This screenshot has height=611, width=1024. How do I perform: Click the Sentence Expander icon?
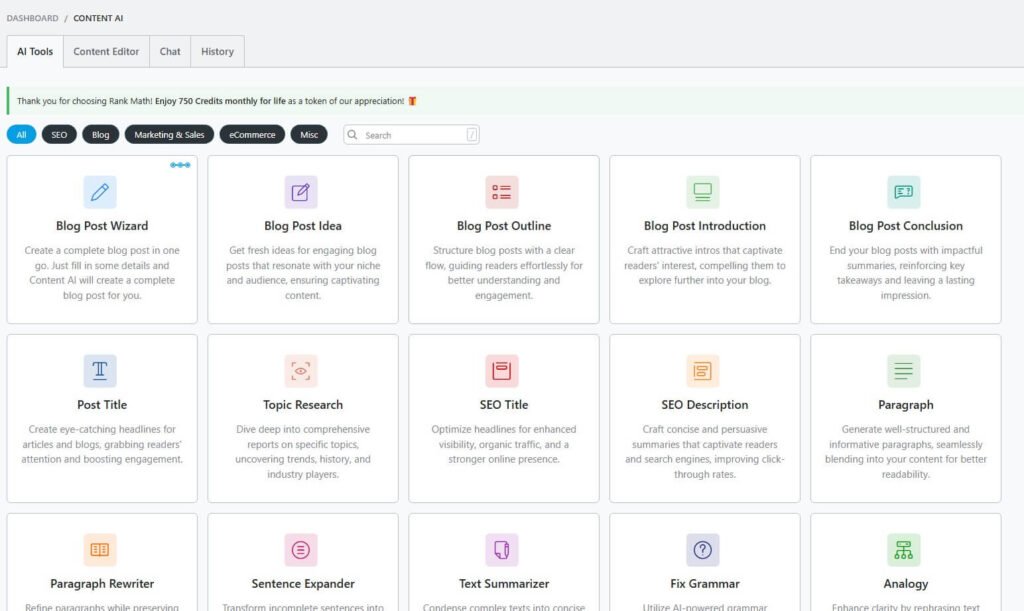[300, 550]
